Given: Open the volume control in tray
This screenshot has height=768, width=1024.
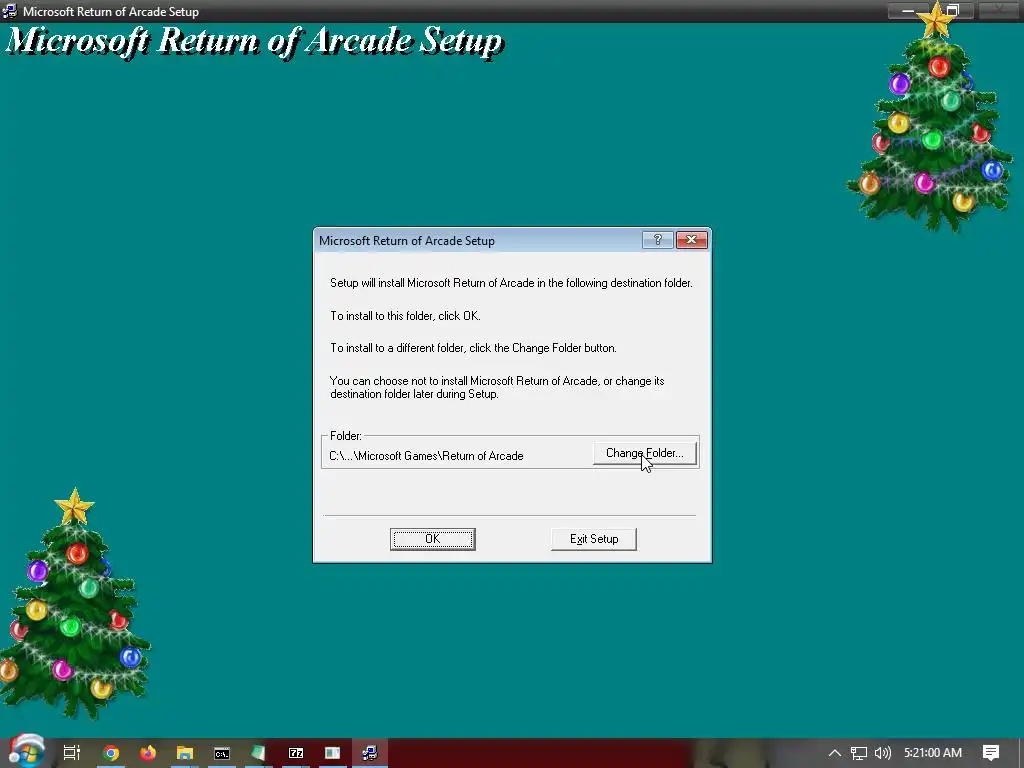Looking at the screenshot, I should (x=883, y=753).
